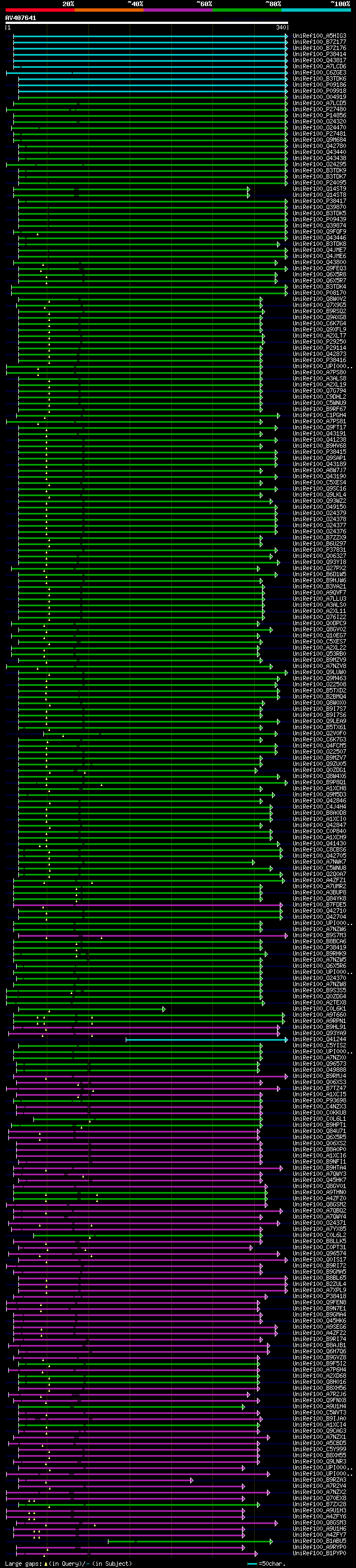Click the UniRef100_Q8H016 hit label
The image size is (356, 1568).
[319, 1382]
